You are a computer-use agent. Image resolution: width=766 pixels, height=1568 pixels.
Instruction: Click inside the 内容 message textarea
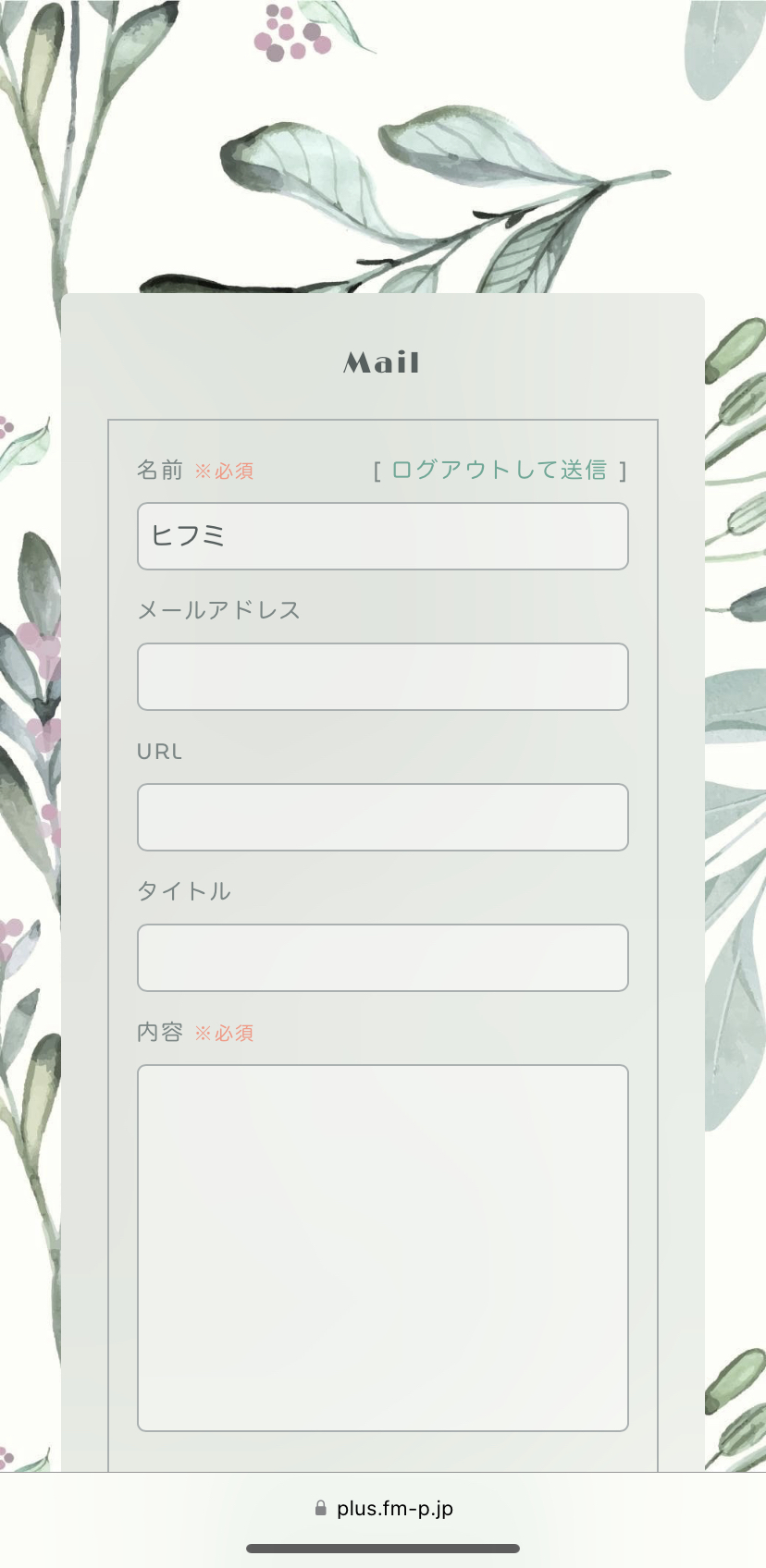point(382,1247)
